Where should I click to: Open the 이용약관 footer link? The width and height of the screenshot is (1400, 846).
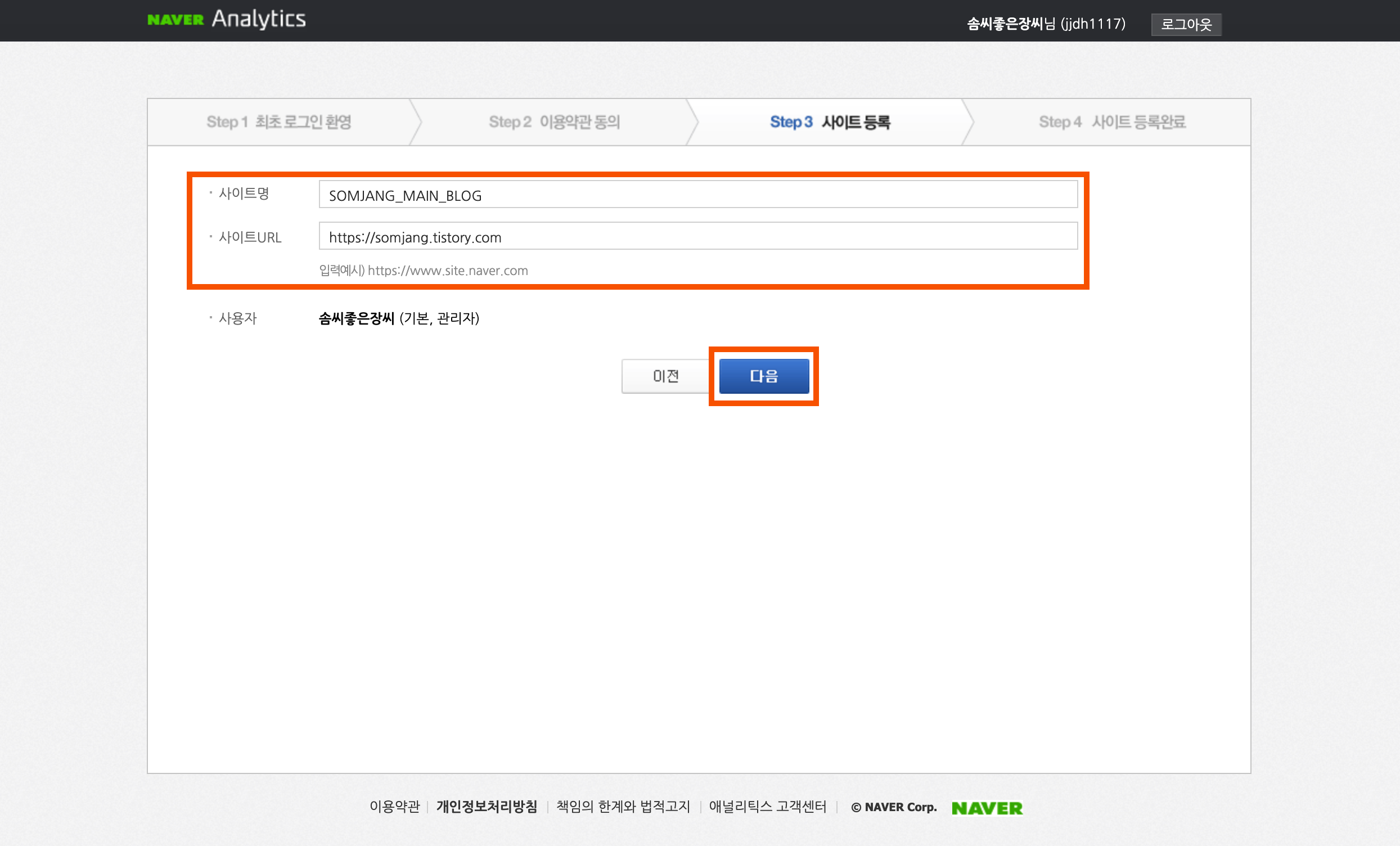click(394, 806)
